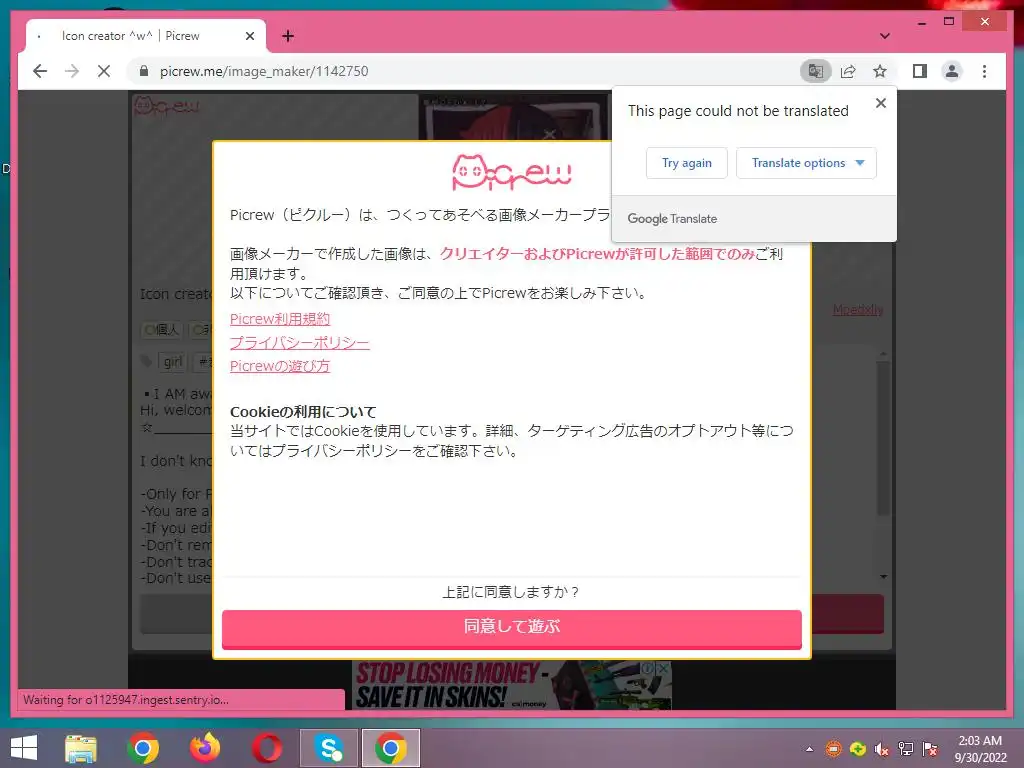Open the tab search chevron

point(885,36)
